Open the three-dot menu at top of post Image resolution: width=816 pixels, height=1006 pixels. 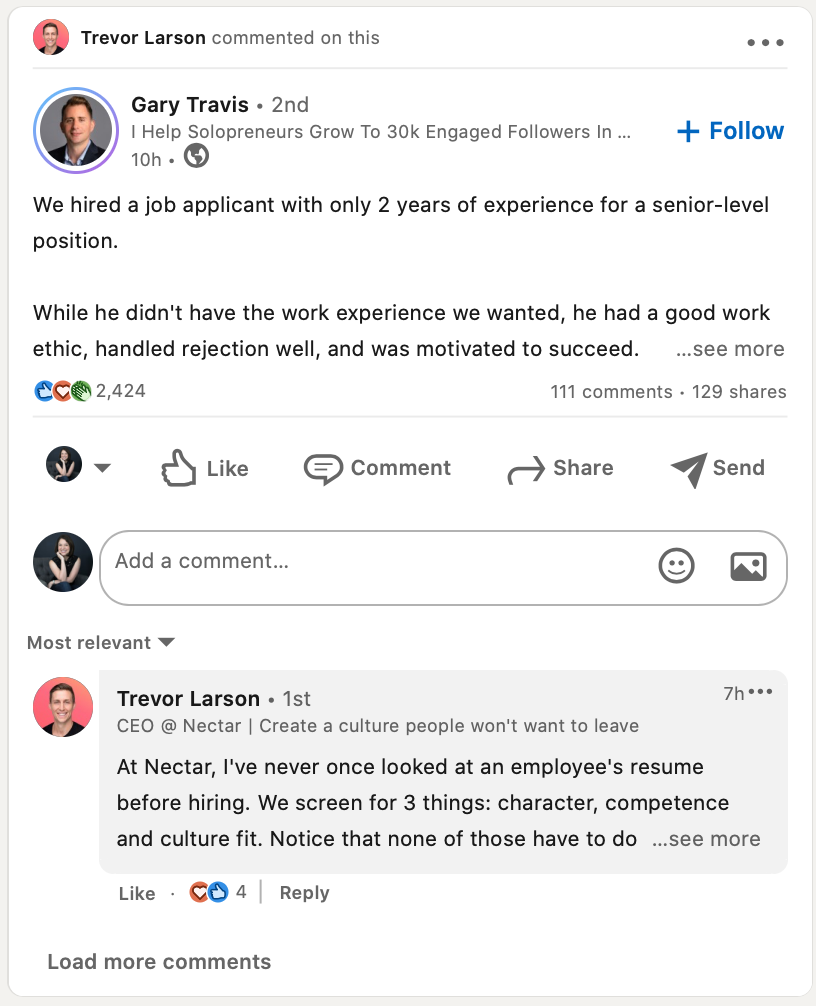(x=765, y=43)
